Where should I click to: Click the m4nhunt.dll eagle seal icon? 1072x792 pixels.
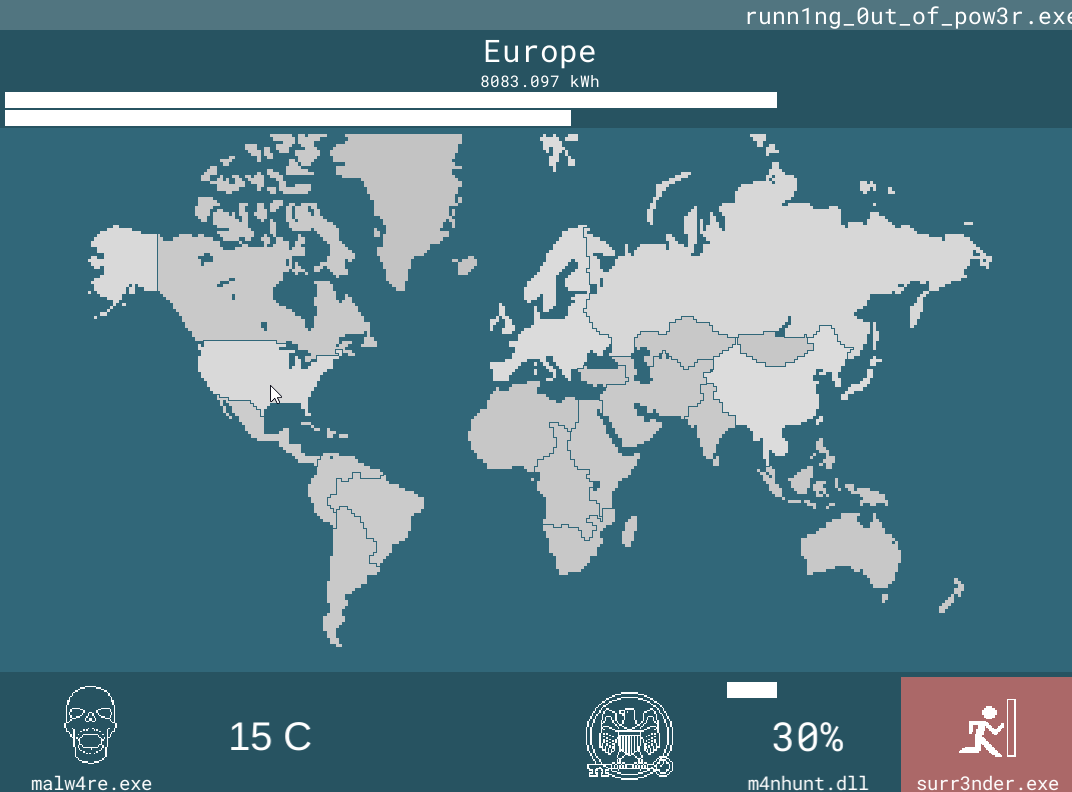coord(630,735)
